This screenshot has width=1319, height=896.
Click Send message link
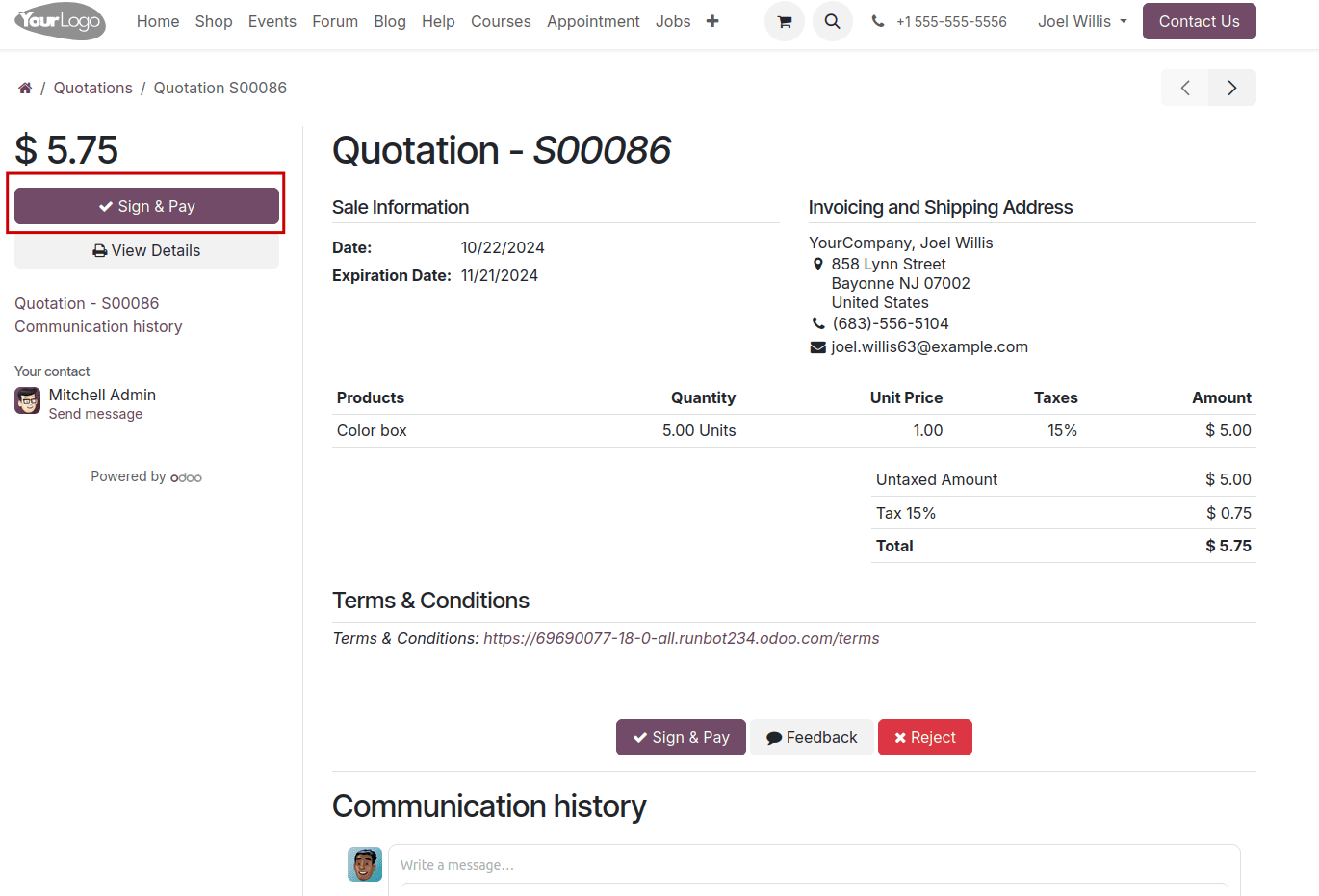[x=95, y=414]
